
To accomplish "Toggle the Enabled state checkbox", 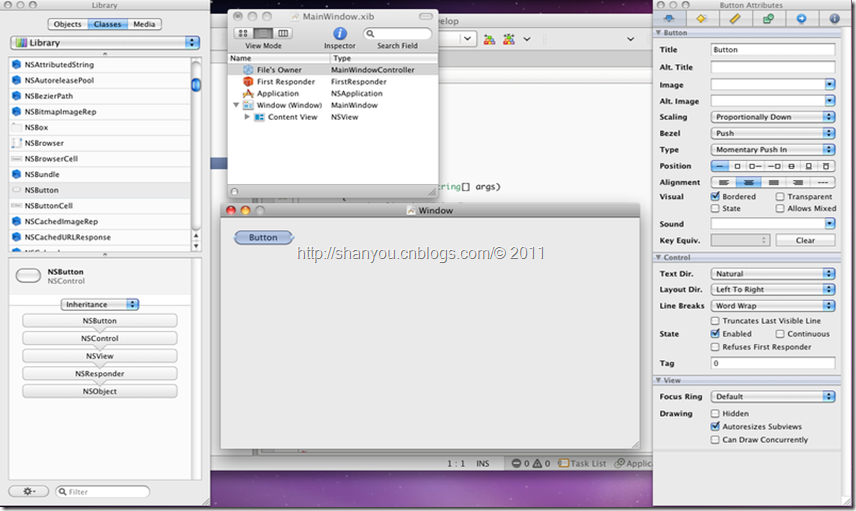I will (715, 334).
